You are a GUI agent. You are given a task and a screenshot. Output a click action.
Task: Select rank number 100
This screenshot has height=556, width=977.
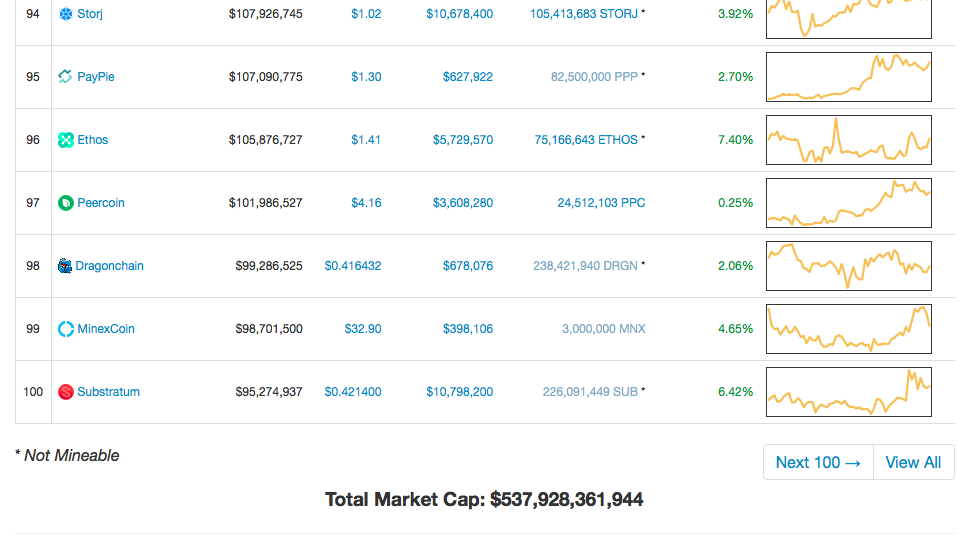click(x=33, y=391)
